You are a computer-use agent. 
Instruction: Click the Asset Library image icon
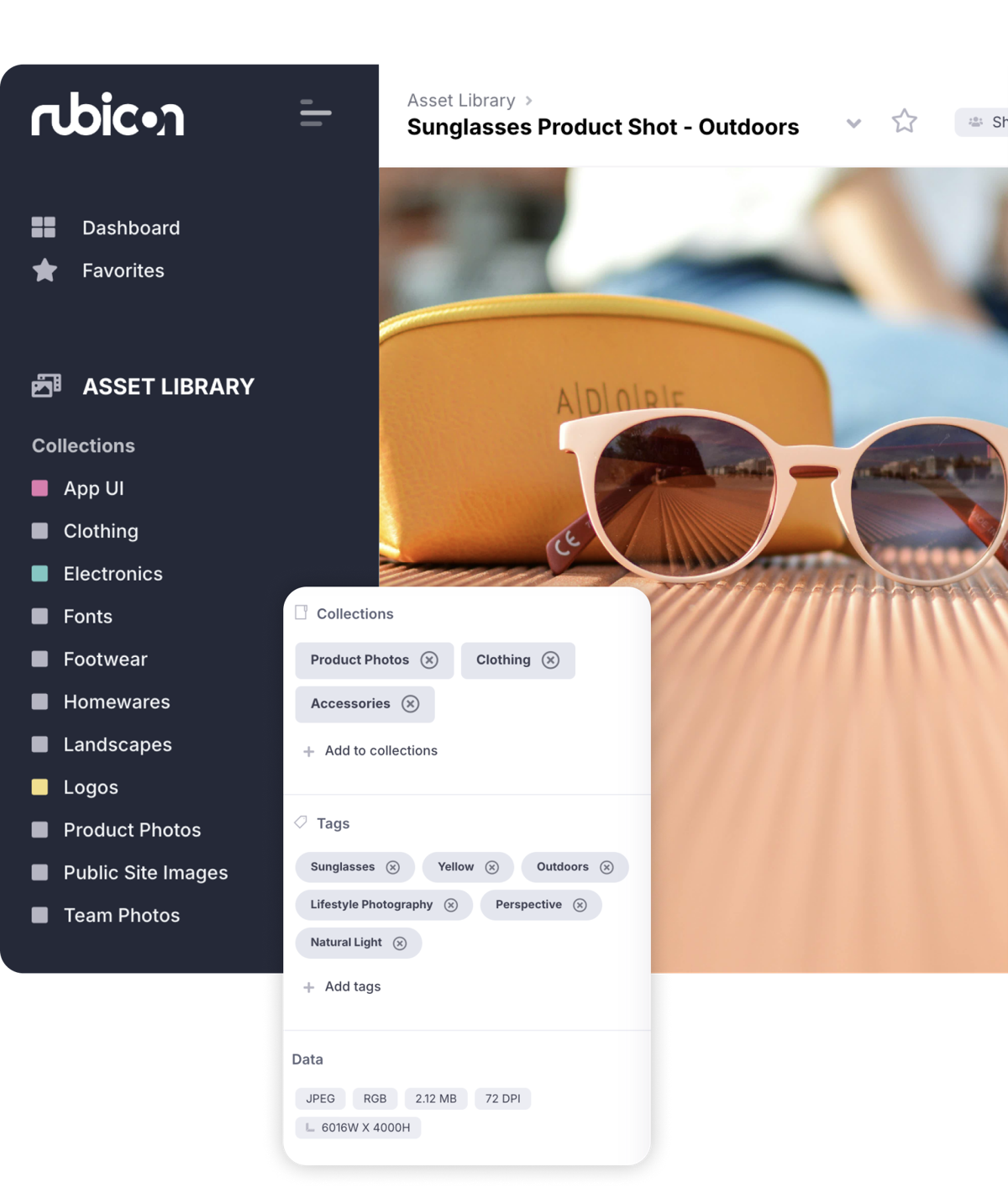click(45, 386)
